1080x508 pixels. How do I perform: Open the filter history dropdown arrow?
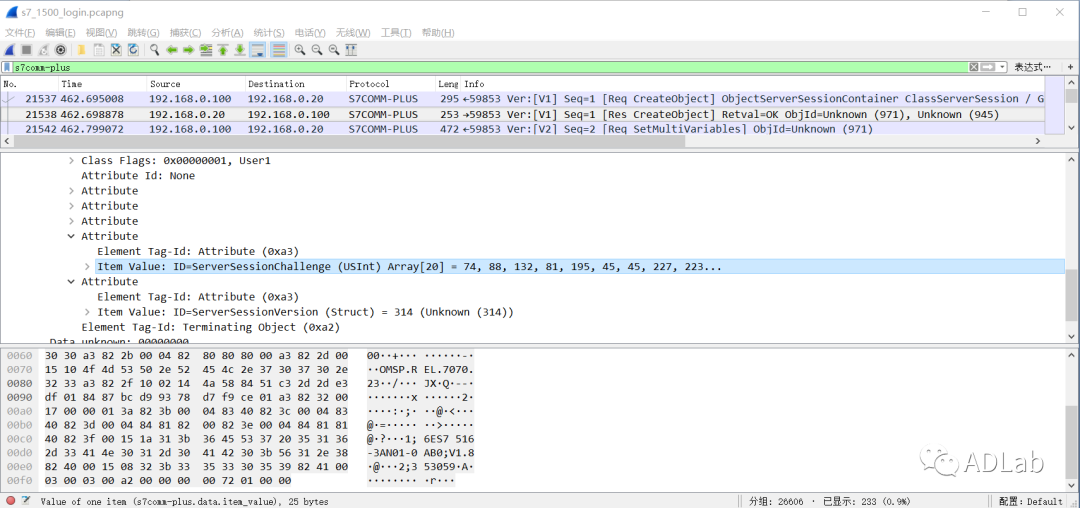pos(1000,67)
